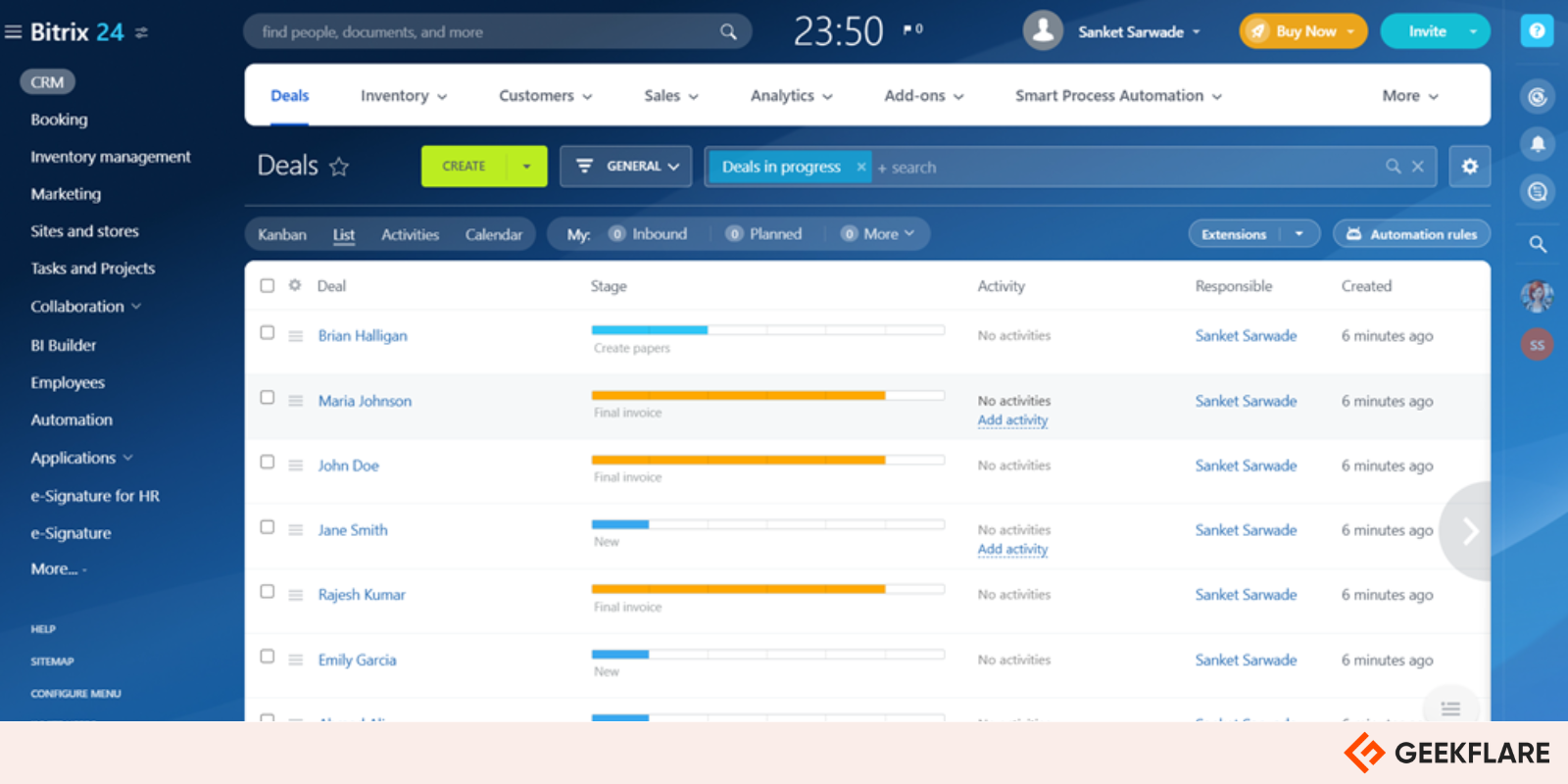Switch to the Calendar view tab
1568x784 pixels.
coord(494,234)
